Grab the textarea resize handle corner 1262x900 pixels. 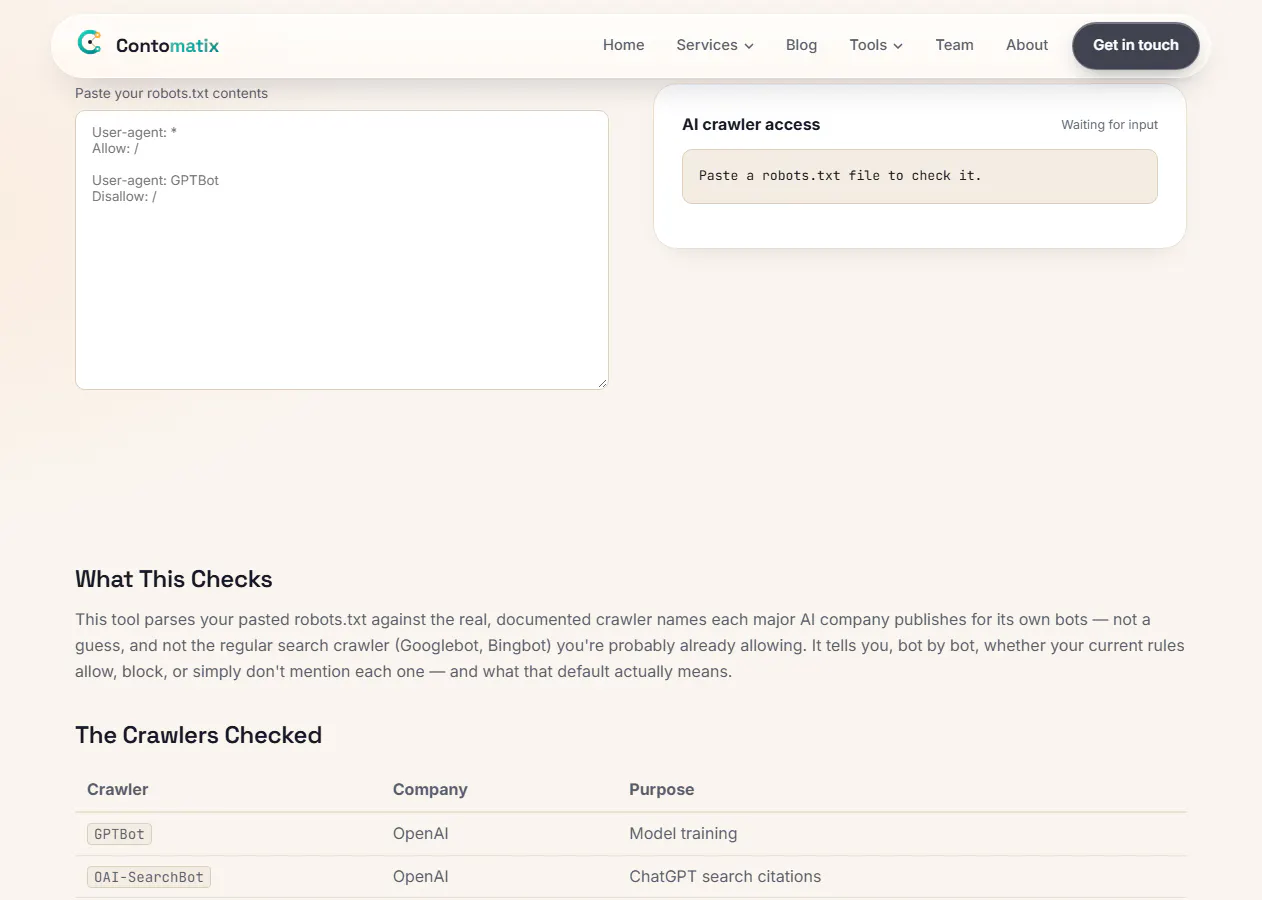[602, 383]
